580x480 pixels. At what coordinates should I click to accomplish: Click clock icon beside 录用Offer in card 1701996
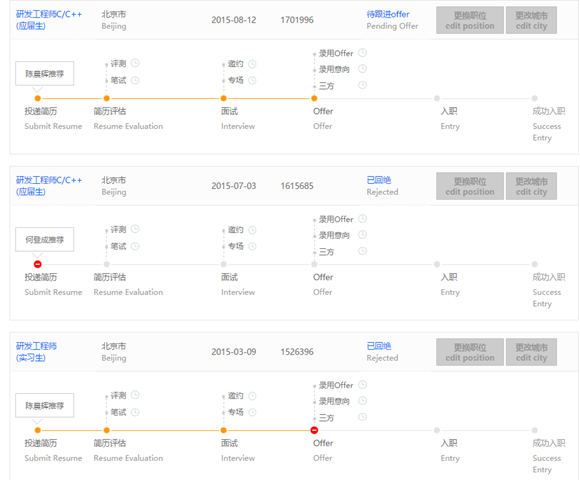tap(362, 53)
